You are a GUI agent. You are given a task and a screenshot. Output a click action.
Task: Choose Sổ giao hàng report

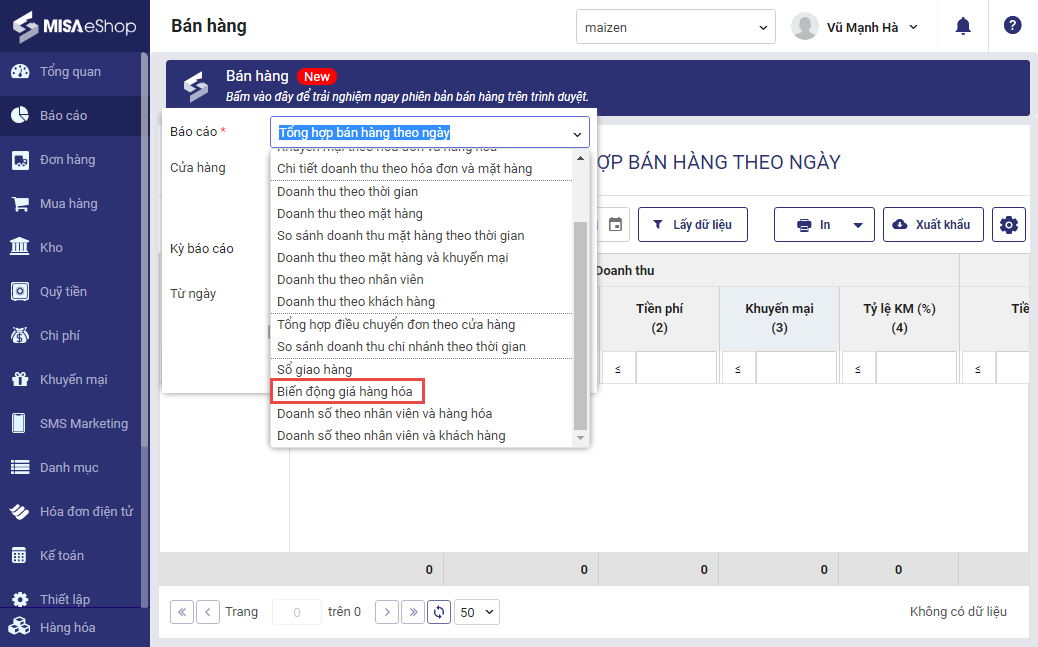[x=314, y=370]
